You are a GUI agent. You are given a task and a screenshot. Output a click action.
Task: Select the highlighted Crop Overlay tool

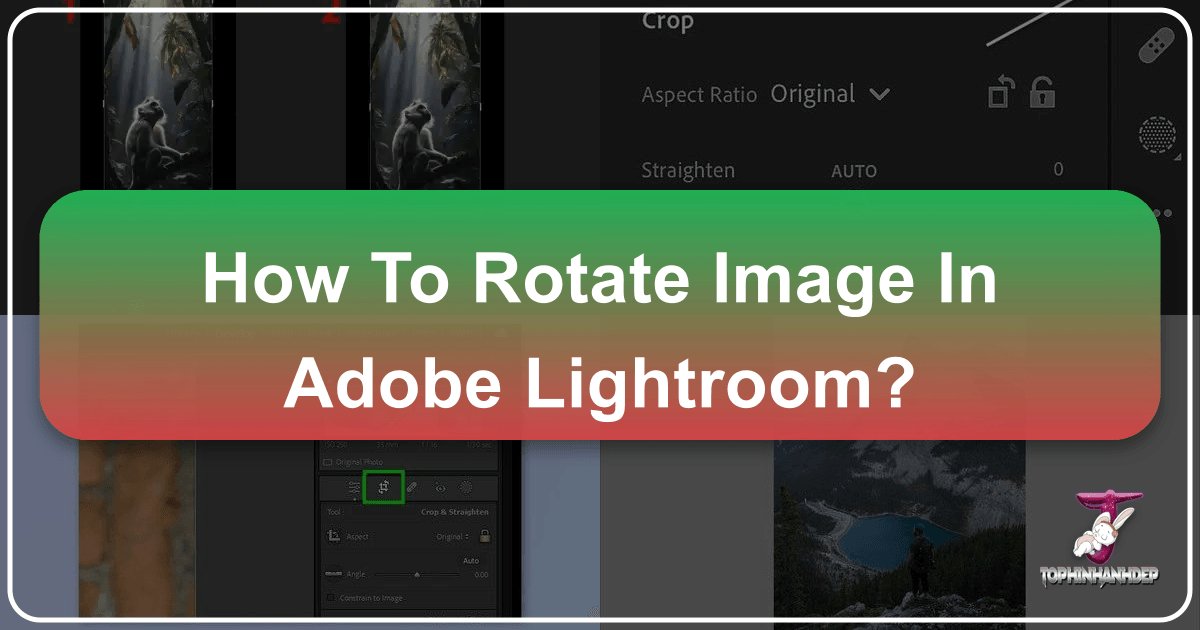tap(384, 487)
